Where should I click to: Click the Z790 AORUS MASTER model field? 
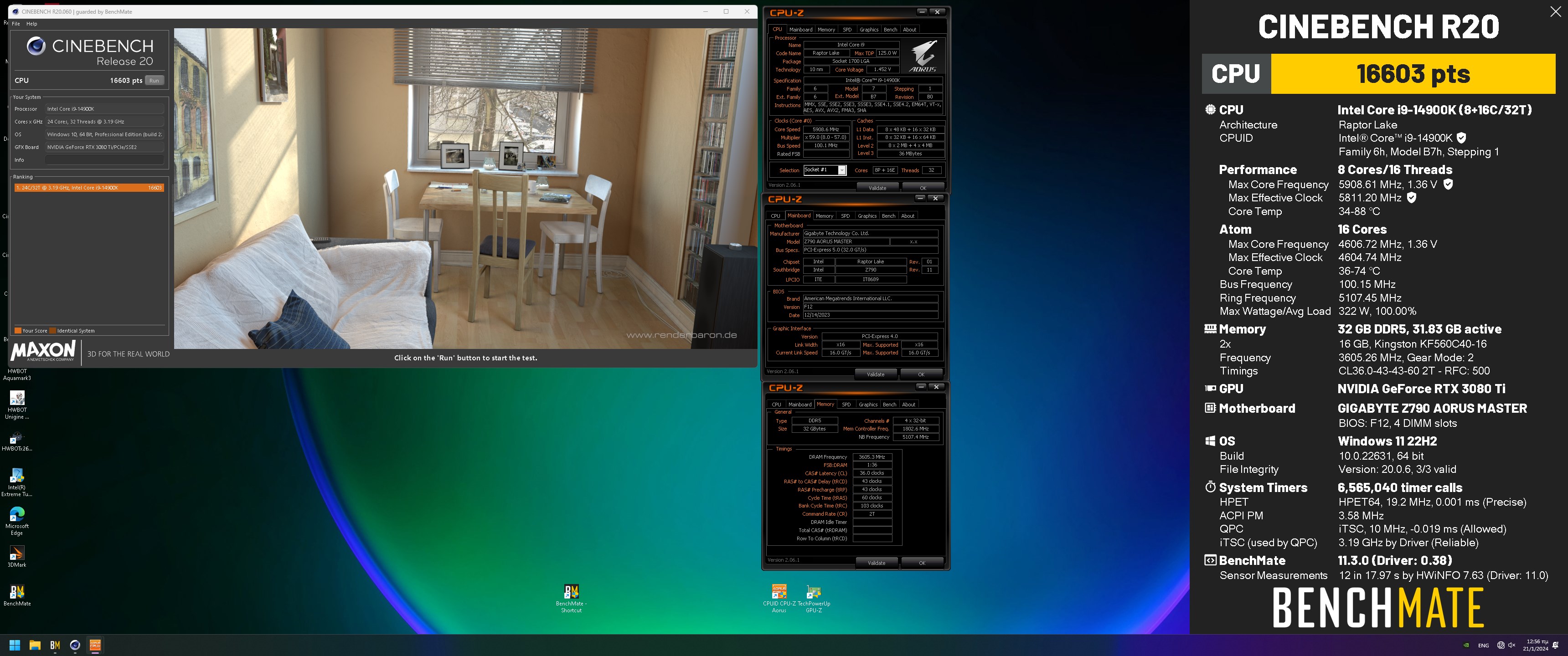(x=846, y=241)
